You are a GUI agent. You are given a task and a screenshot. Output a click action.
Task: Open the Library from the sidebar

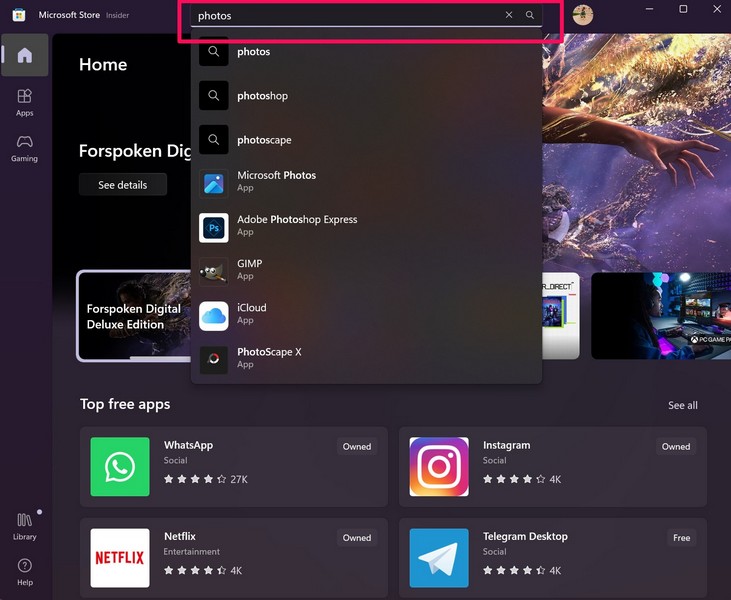pyautogui.click(x=25, y=526)
